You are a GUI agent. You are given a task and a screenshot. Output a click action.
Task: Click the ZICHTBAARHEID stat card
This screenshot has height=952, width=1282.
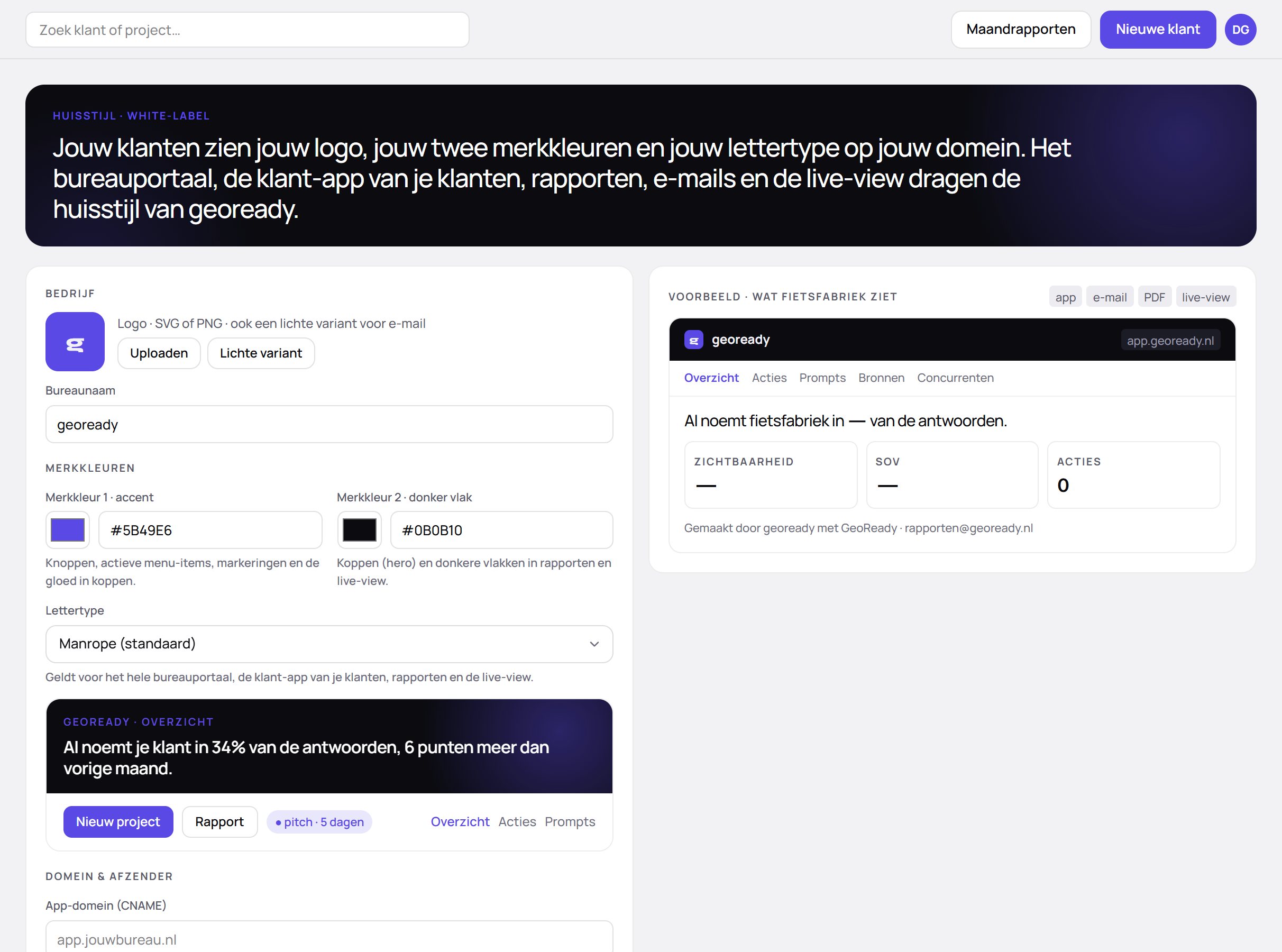coord(771,475)
